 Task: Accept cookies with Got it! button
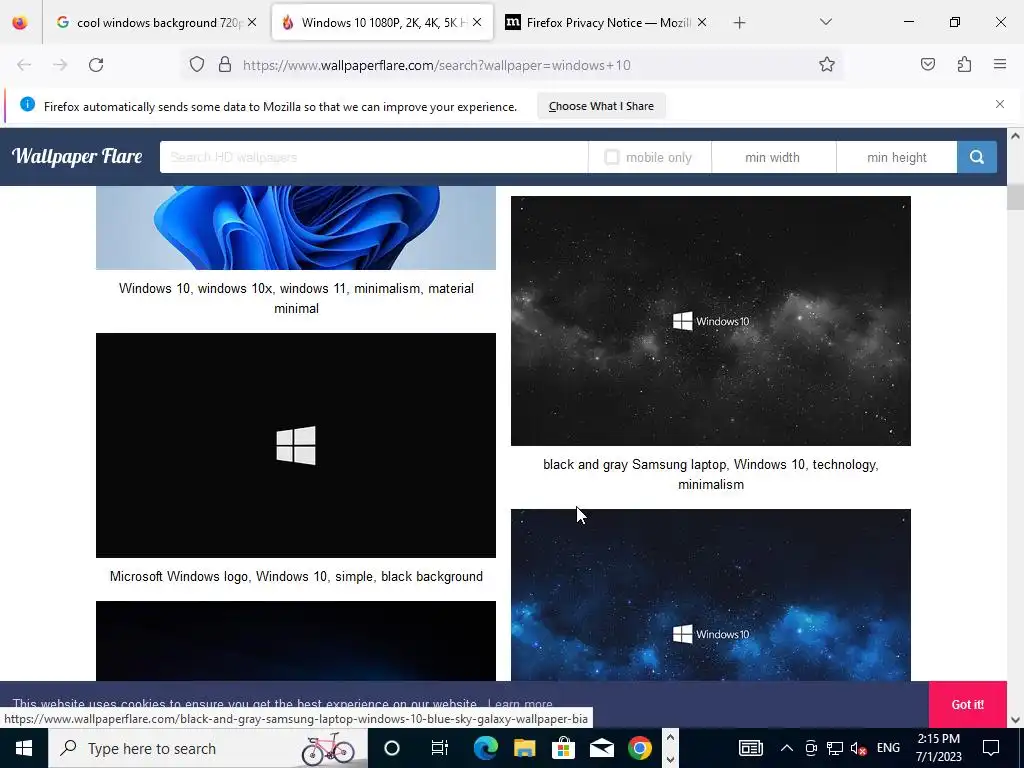click(x=967, y=704)
